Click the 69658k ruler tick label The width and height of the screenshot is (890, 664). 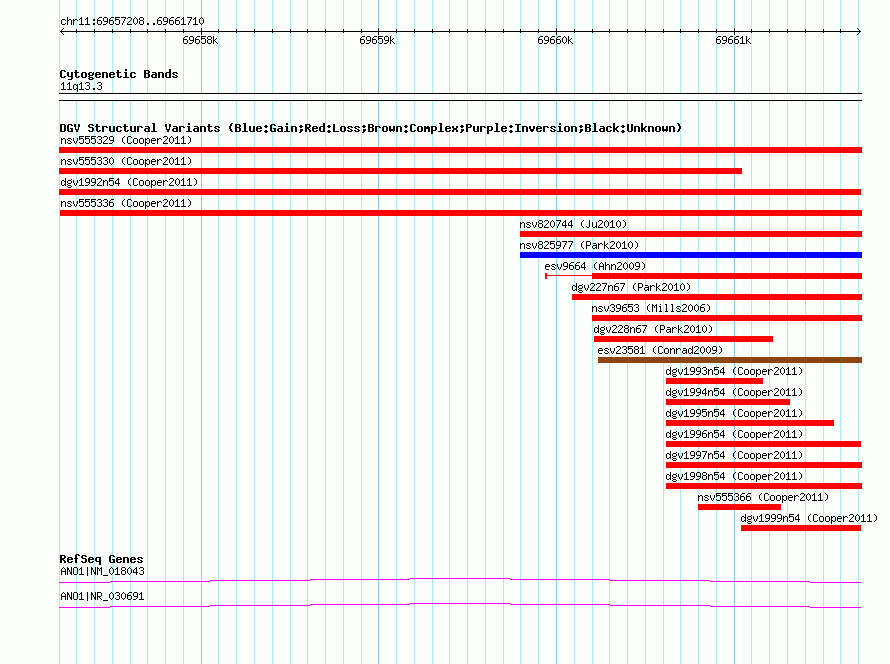pos(200,40)
